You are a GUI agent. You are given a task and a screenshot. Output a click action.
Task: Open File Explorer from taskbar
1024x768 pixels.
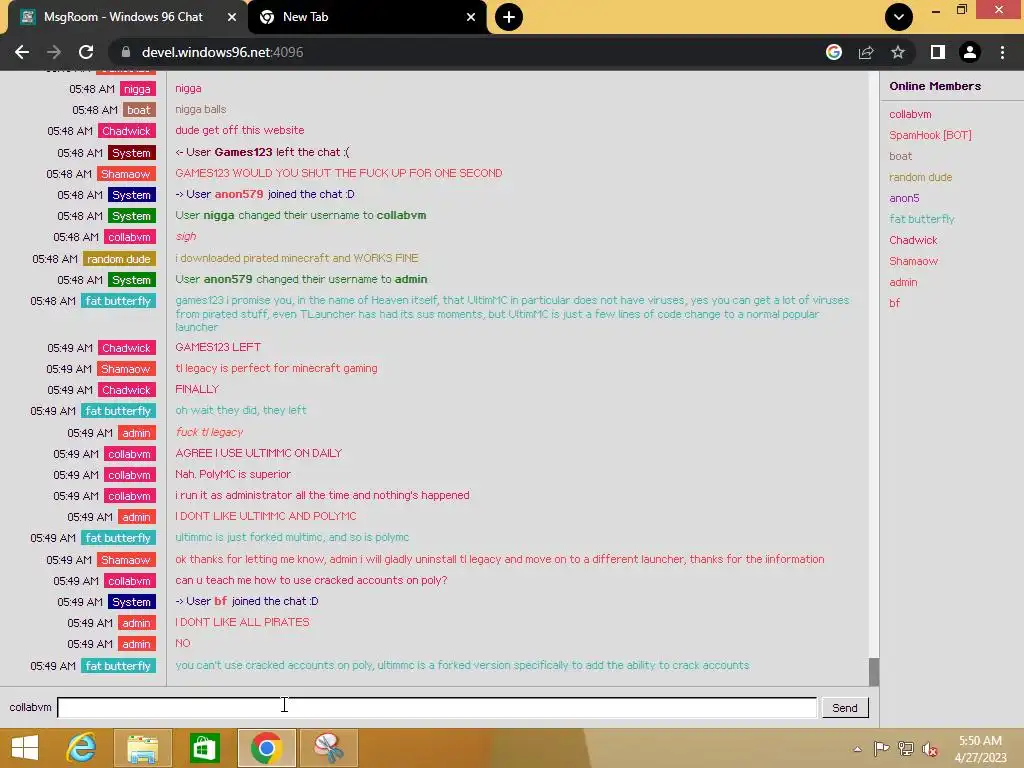pos(142,748)
